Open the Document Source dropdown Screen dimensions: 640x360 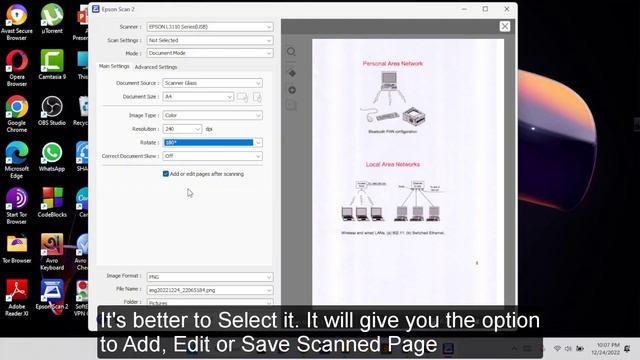(x=212, y=83)
